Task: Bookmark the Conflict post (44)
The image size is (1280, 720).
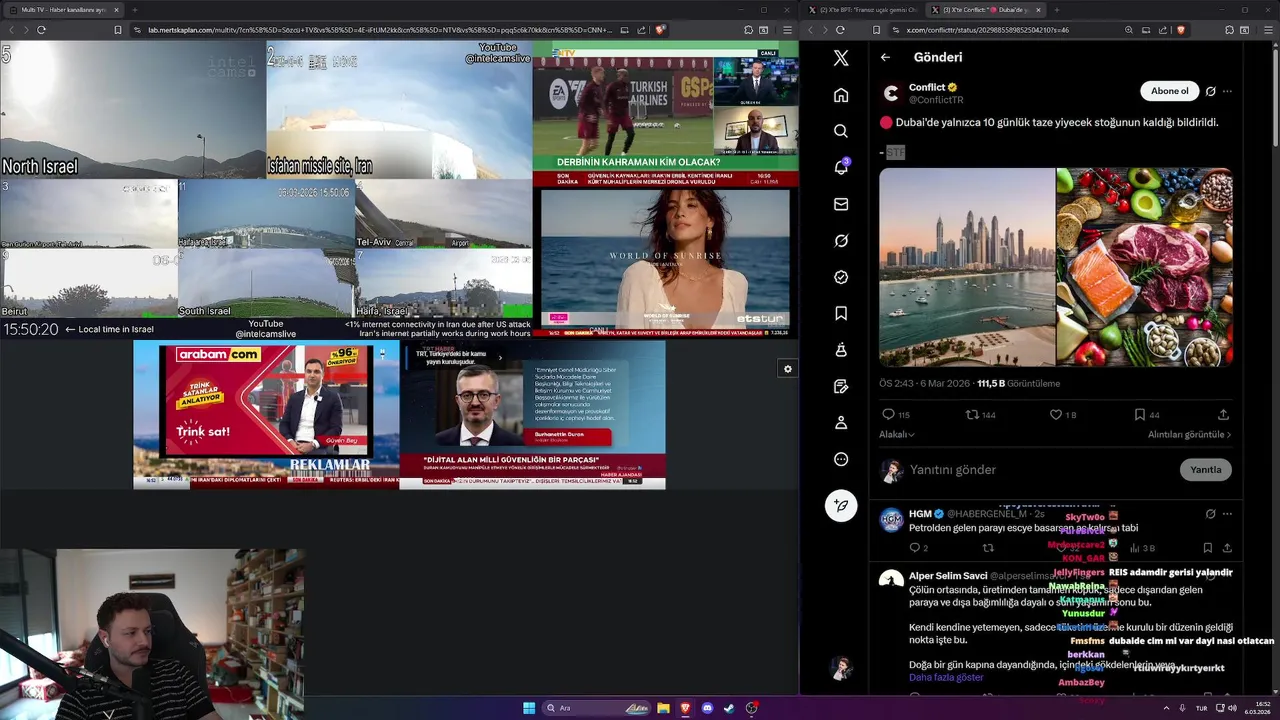Action: (x=1139, y=414)
